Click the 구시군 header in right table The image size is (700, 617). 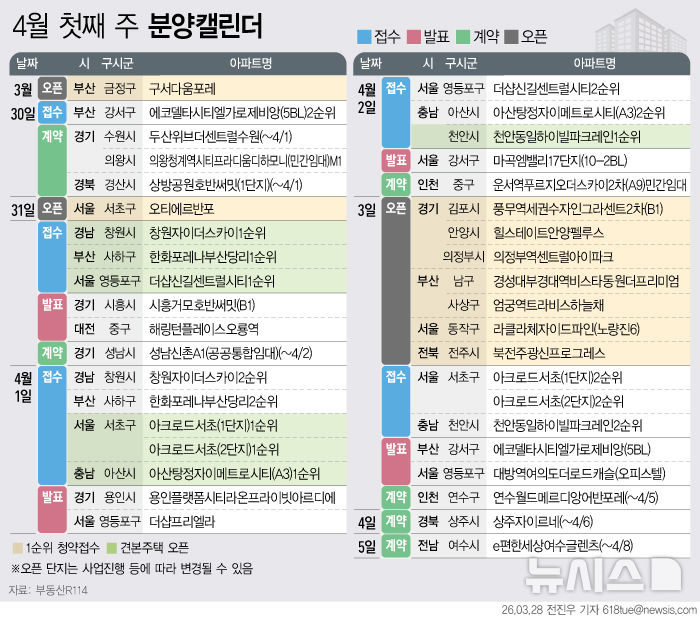(x=459, y=64)
